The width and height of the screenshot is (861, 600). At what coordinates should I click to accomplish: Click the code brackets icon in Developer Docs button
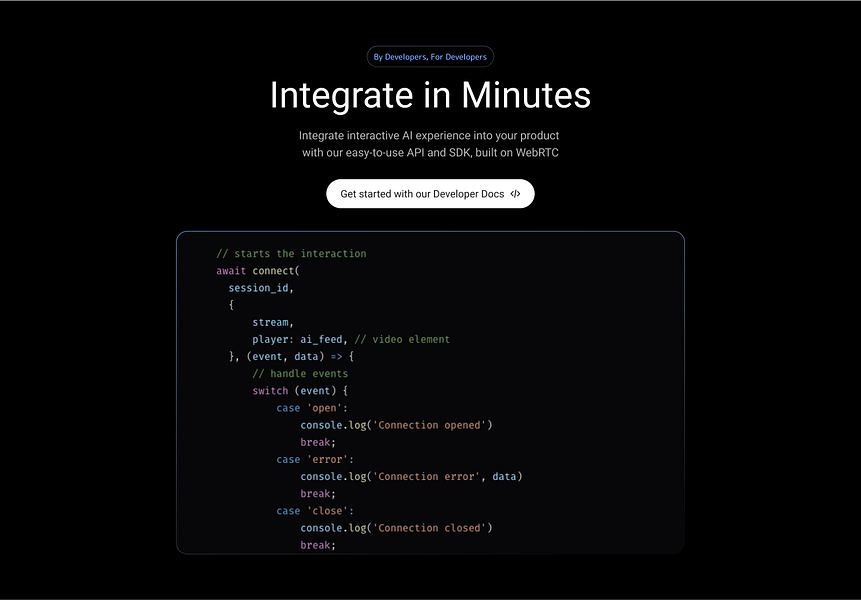tap(515, 194)
